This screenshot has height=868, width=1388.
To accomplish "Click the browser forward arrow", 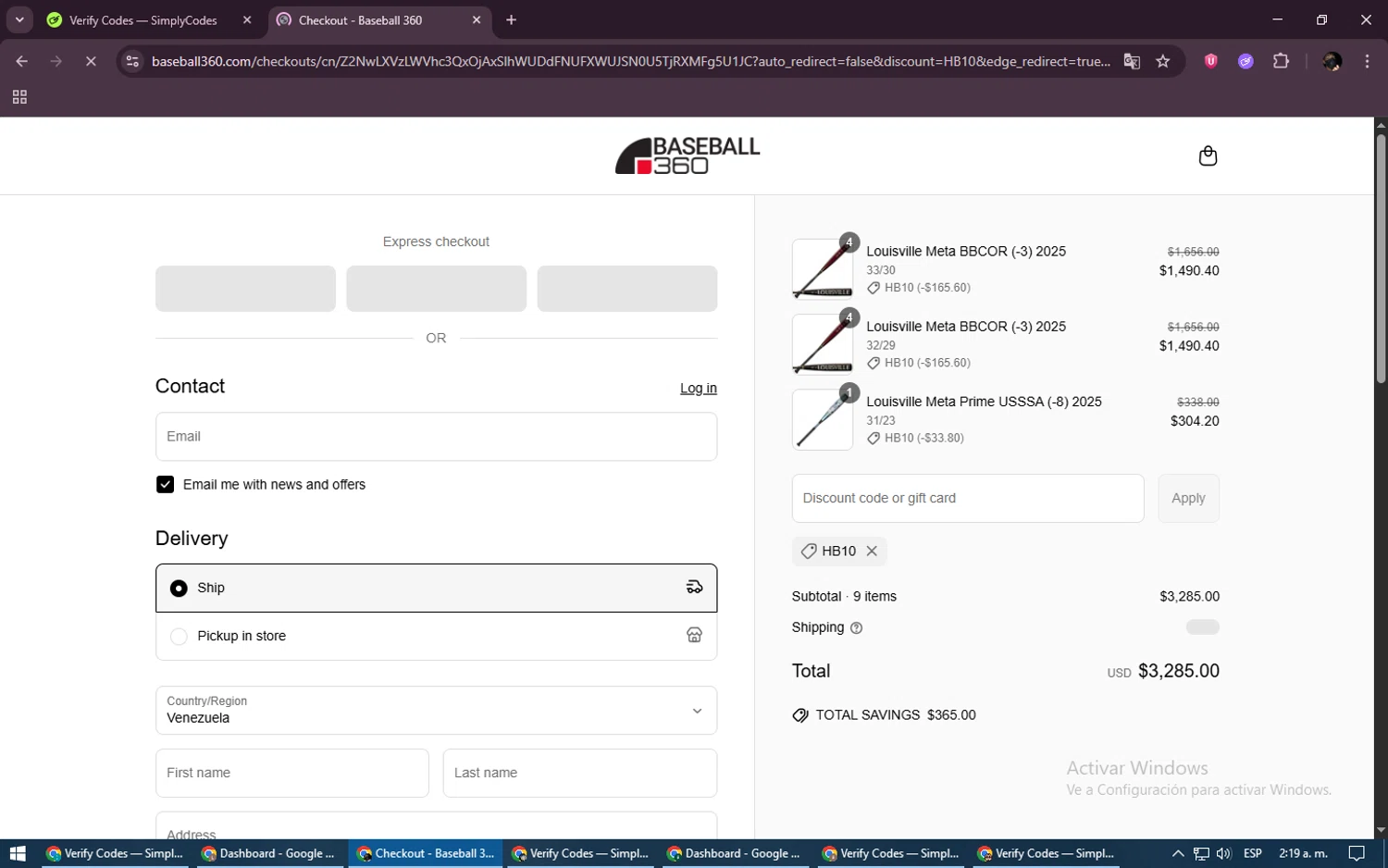I will coord(56,61).
